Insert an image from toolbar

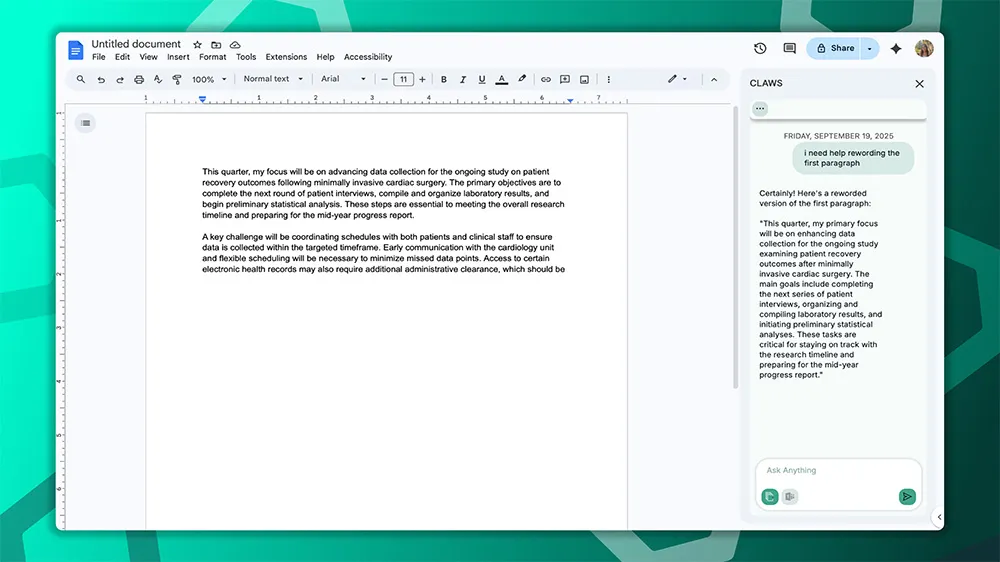[584, 80]
